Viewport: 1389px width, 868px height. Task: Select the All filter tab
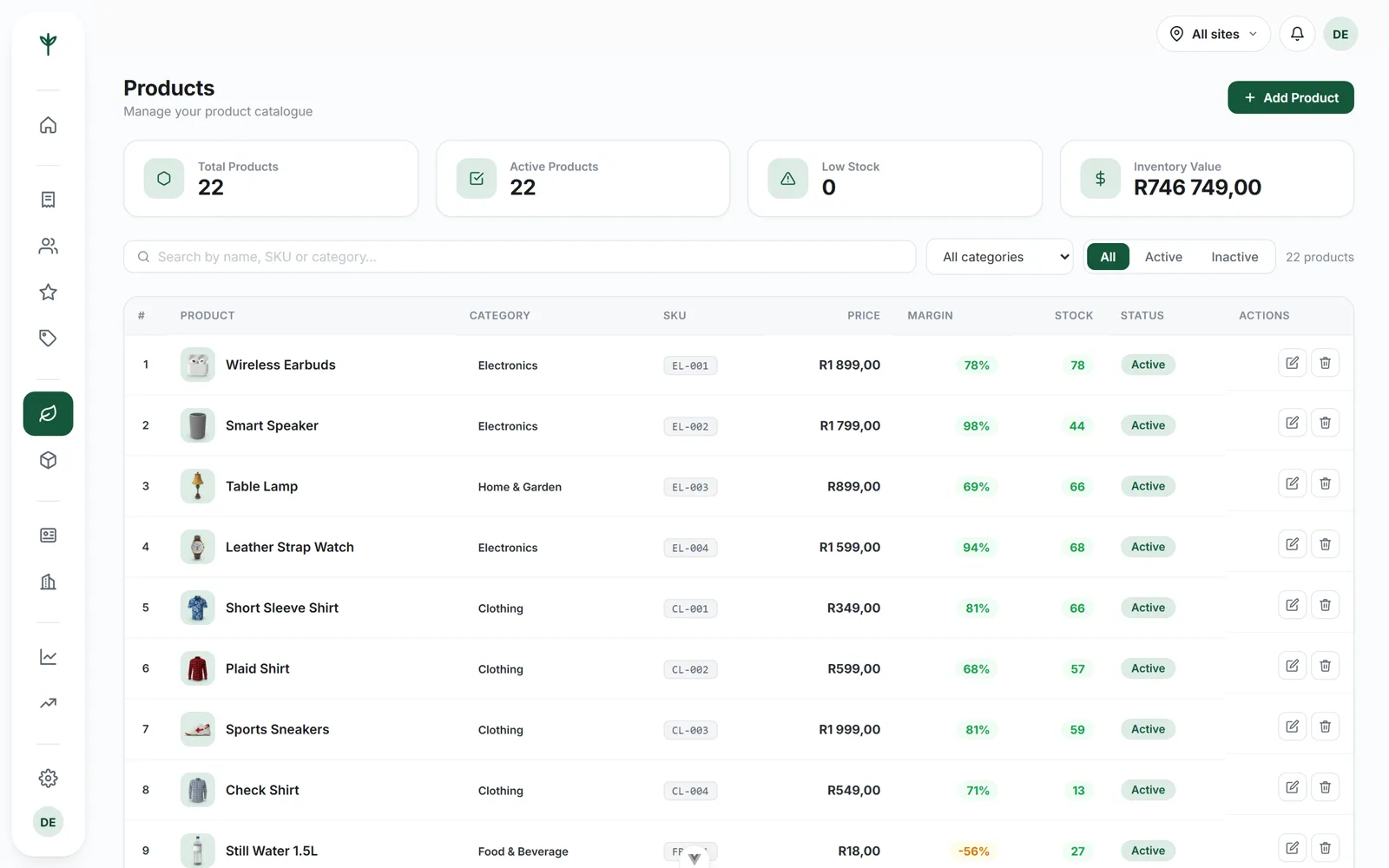click(1108, 257)
